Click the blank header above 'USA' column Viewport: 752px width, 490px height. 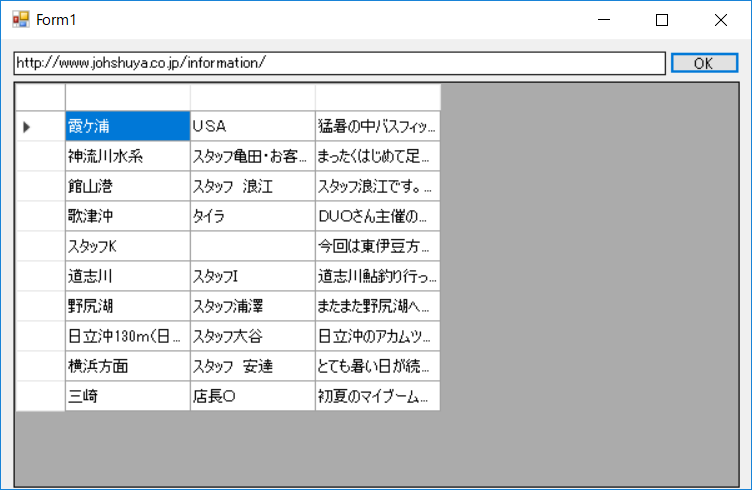[x=253, y=97]
